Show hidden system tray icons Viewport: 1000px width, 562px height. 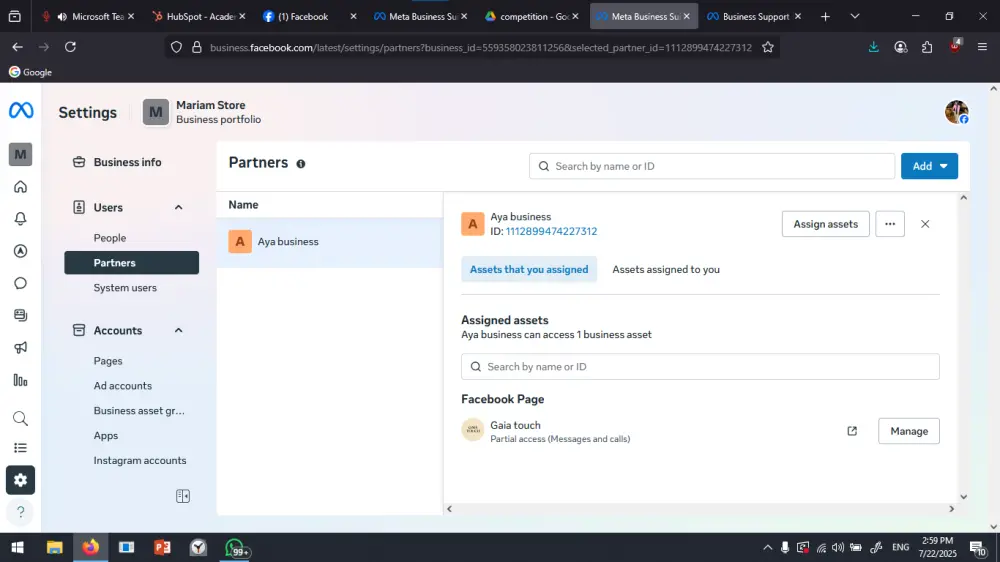pyautogui.click(x=767, y=547)
